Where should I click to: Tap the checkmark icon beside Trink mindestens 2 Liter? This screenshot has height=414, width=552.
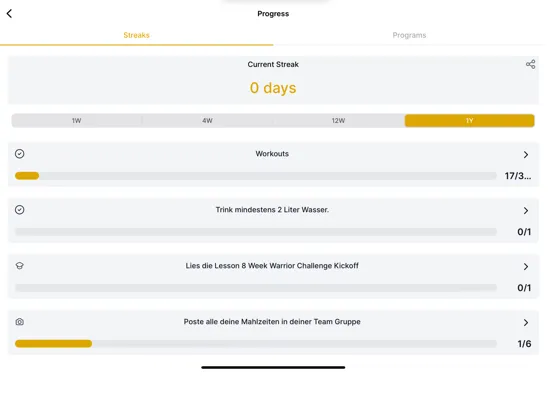pos(20,210)
